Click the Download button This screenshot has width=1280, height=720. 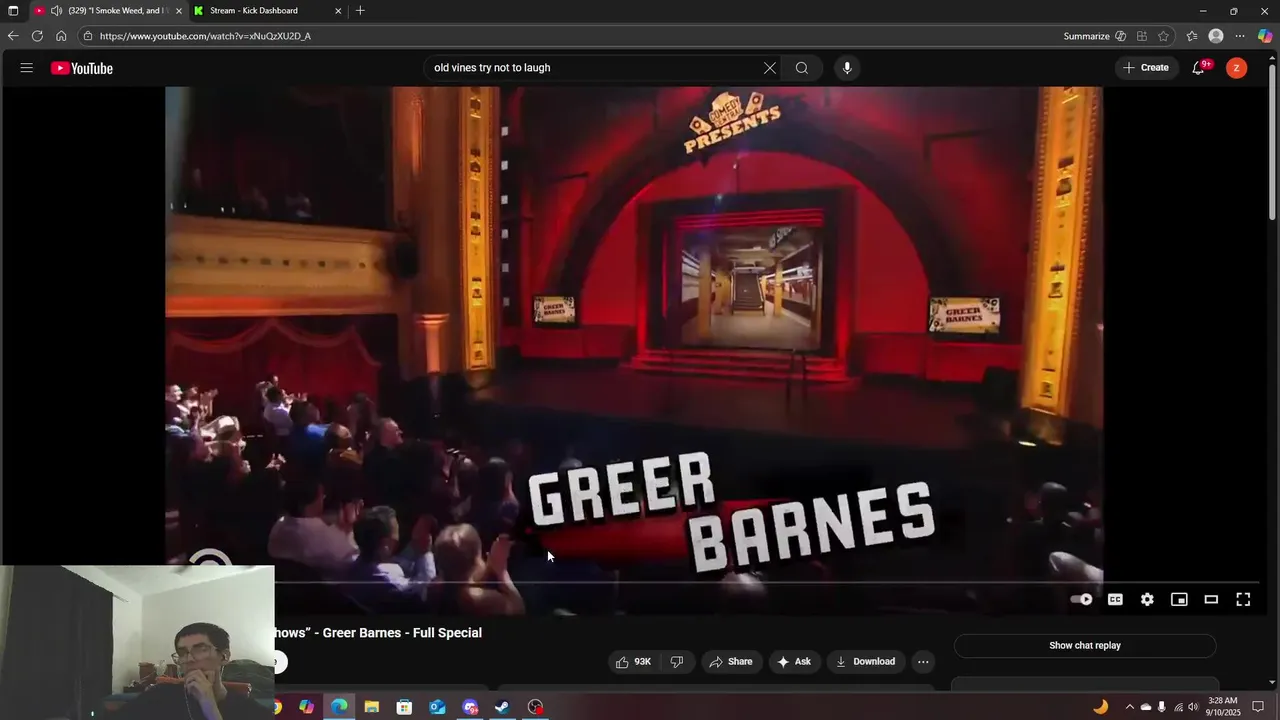(x=866, y=662)
